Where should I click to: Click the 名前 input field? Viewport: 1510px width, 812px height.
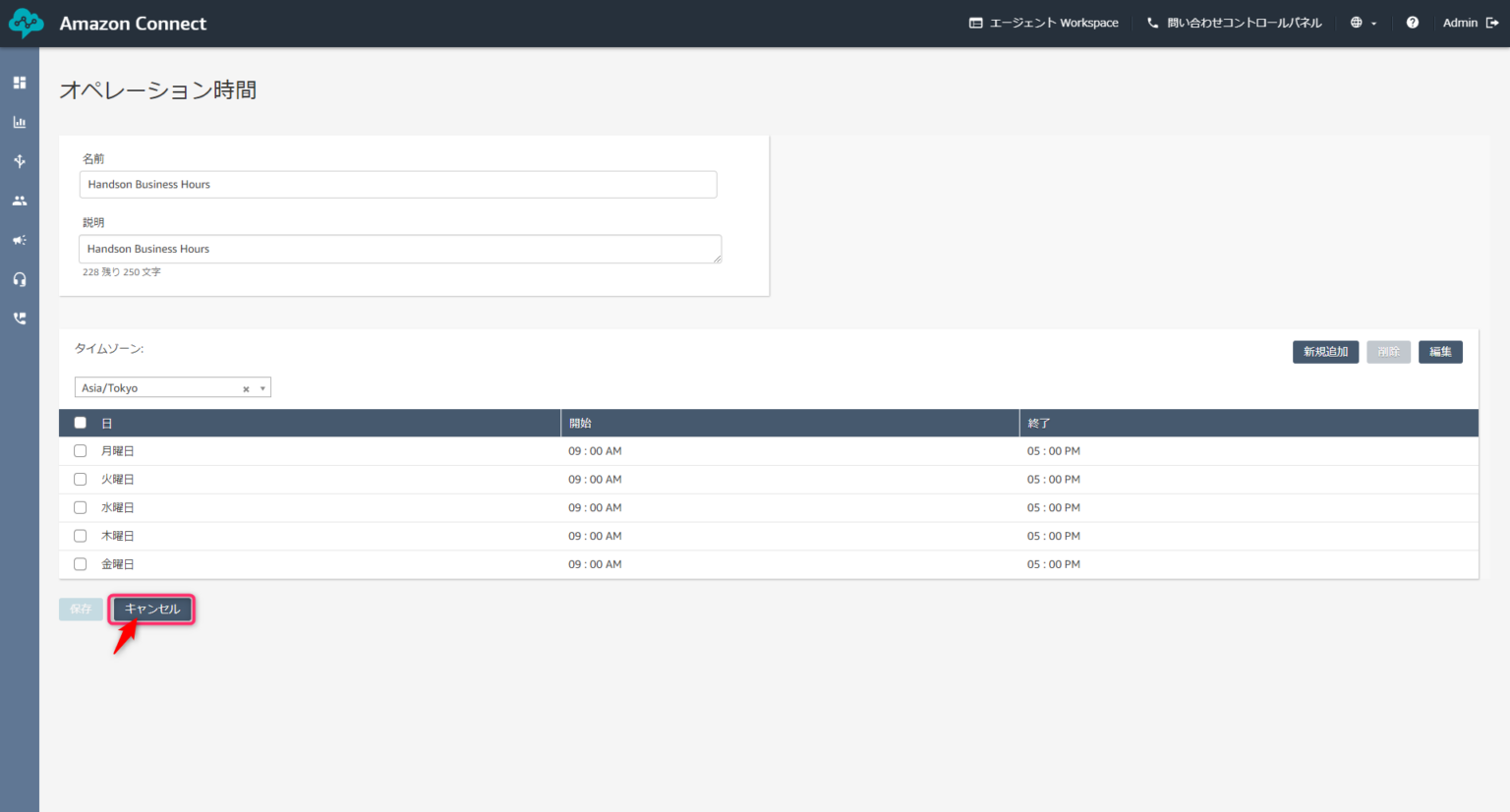398,185
